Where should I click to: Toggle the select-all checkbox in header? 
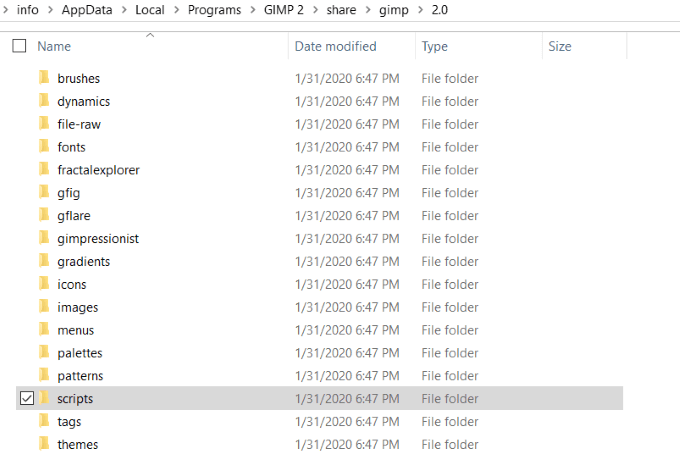[x=19, y=46]
